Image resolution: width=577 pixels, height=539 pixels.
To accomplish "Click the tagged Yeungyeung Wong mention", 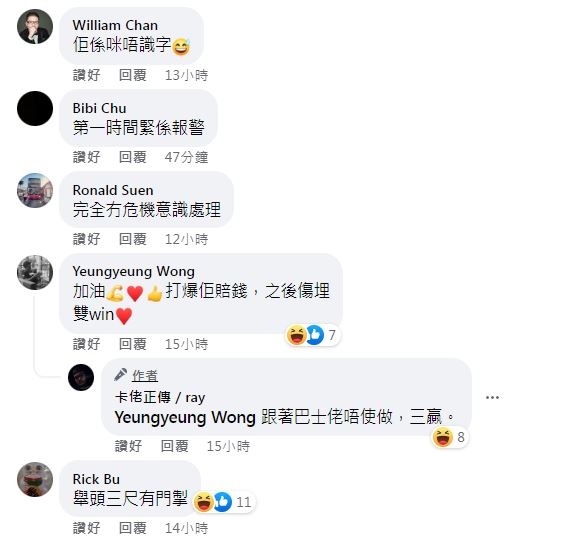I will [x=185, y=418].
